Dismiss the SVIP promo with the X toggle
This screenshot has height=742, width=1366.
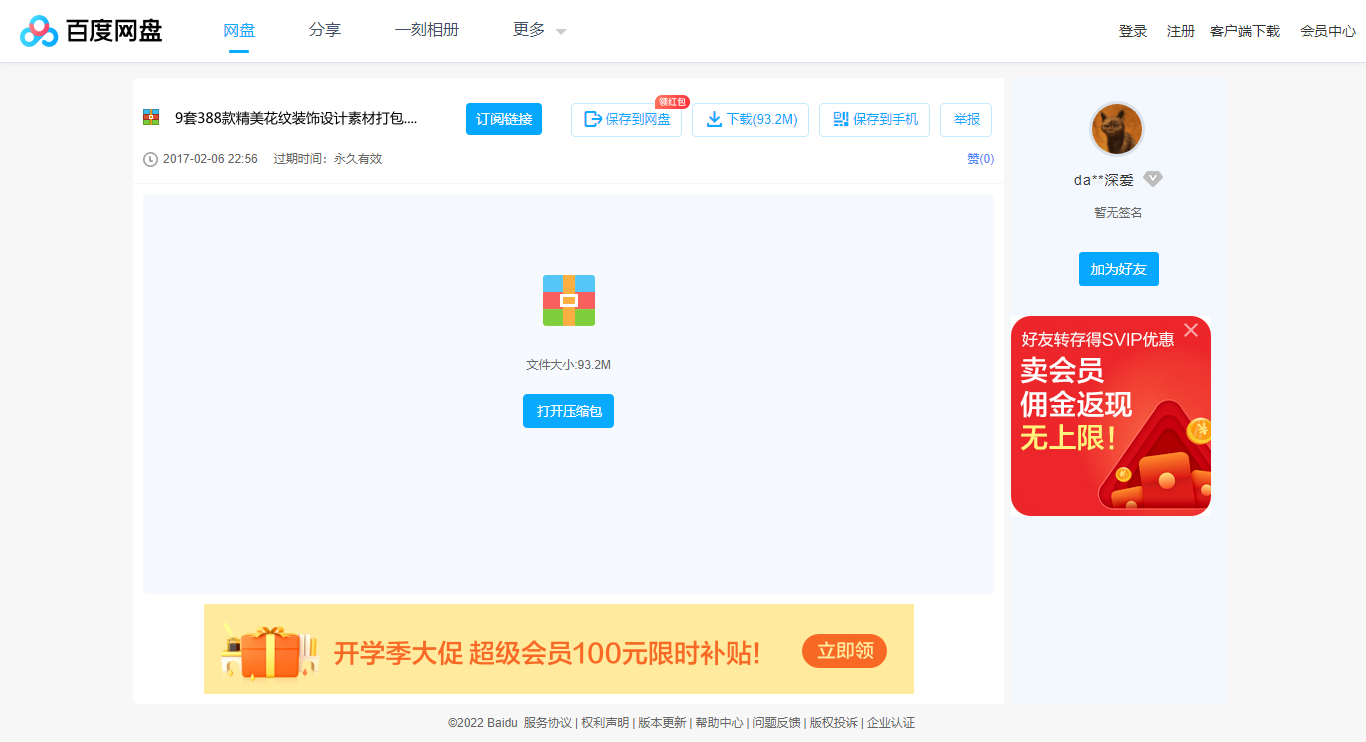(1191, 329)
